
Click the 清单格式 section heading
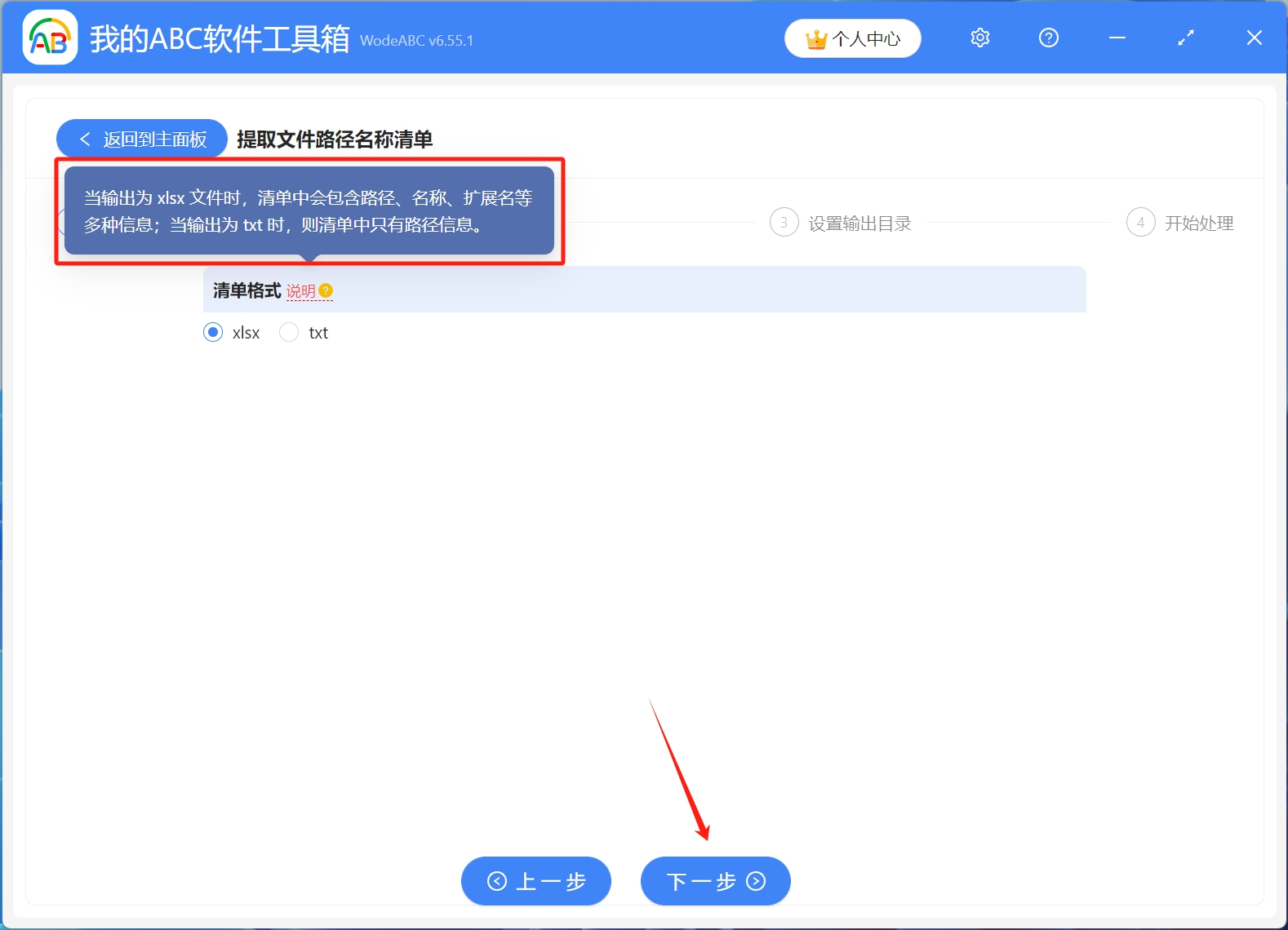[246, 290]
